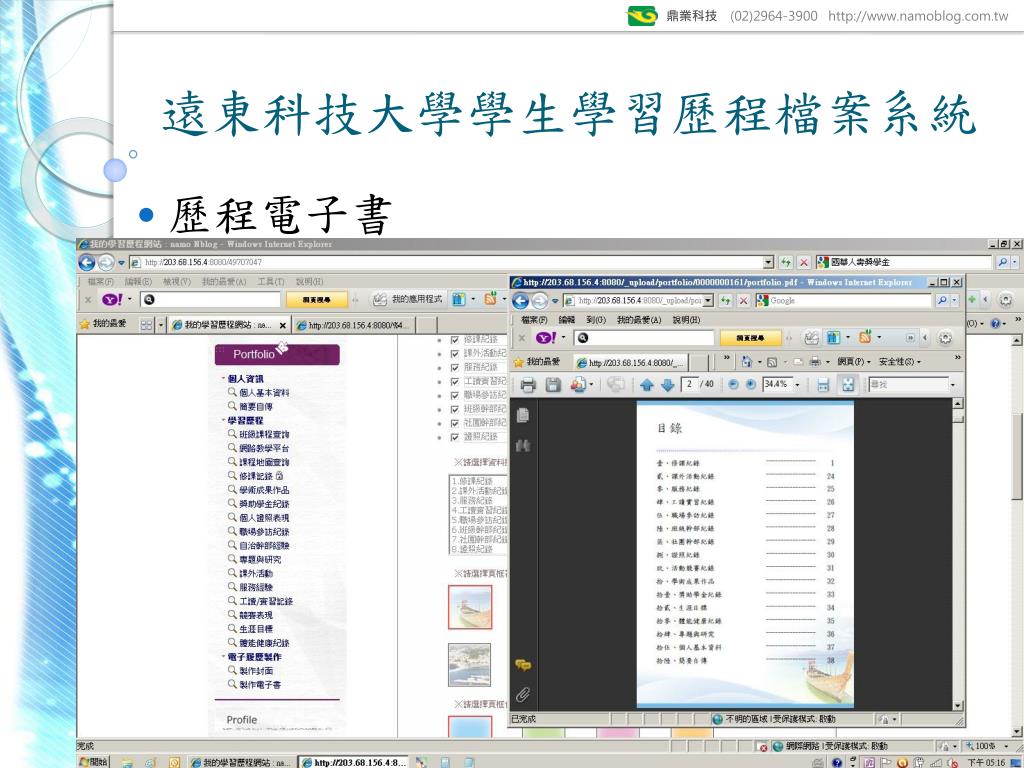This screenshot has height=768, width=1024.
Task: Click gear settings icon in PDF window Yahoo toolbar
Action: (945, 338)
